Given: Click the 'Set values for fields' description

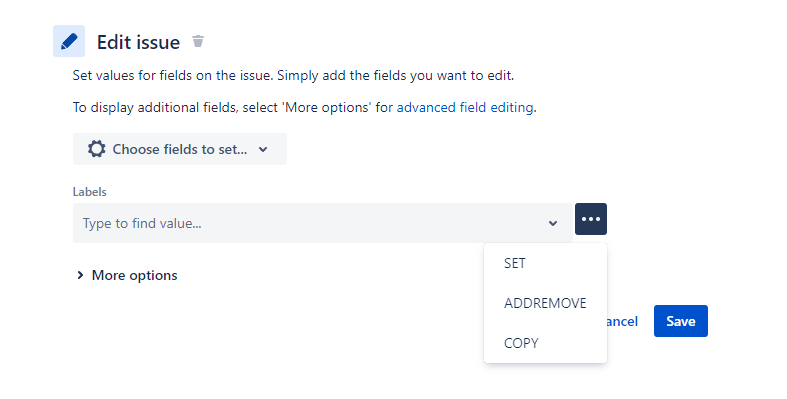Looking at the screenshot, I should 294,76.
